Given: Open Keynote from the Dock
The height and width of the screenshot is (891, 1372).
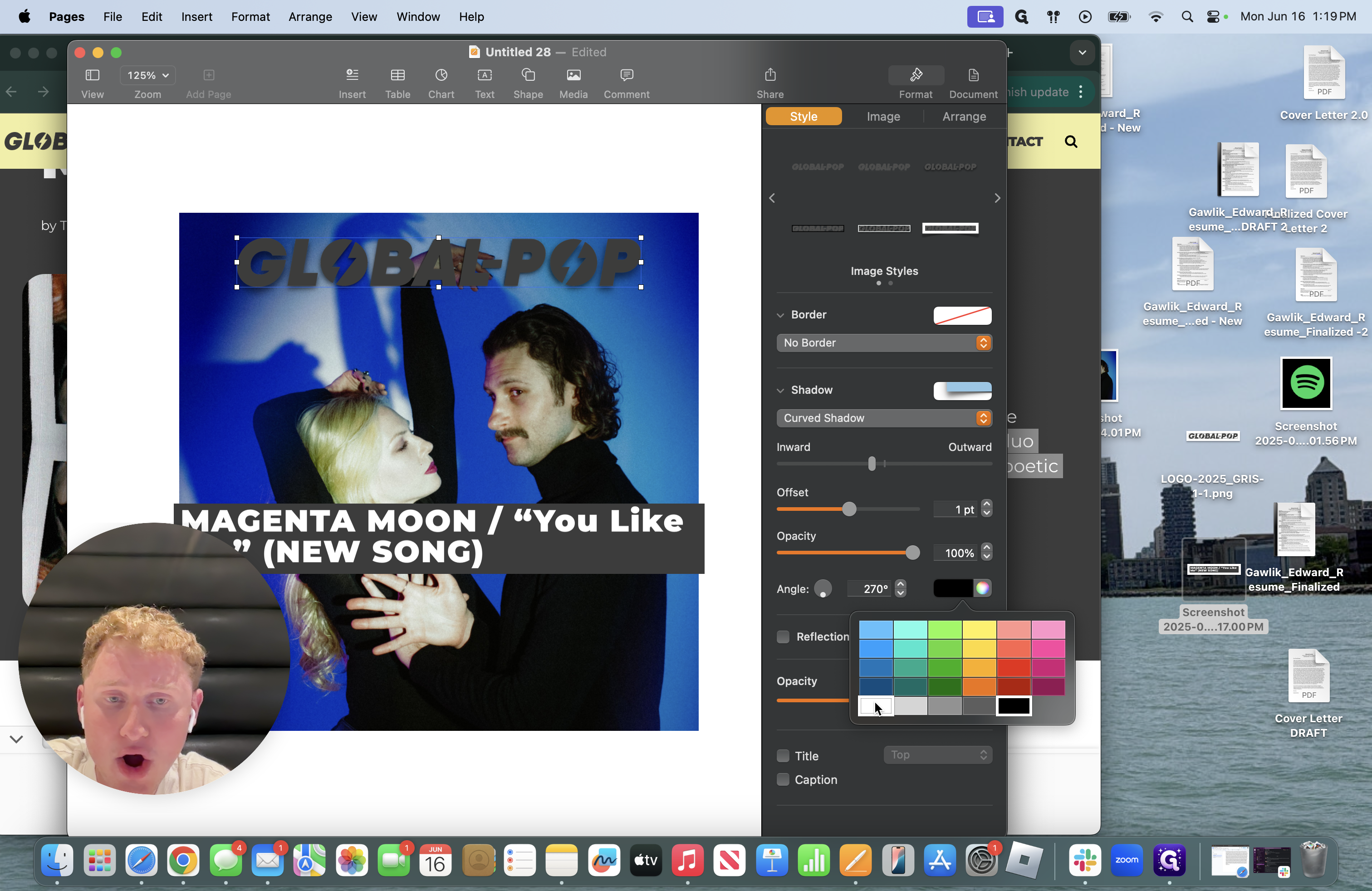Looking at the screenshot, I should click(771, 861).
